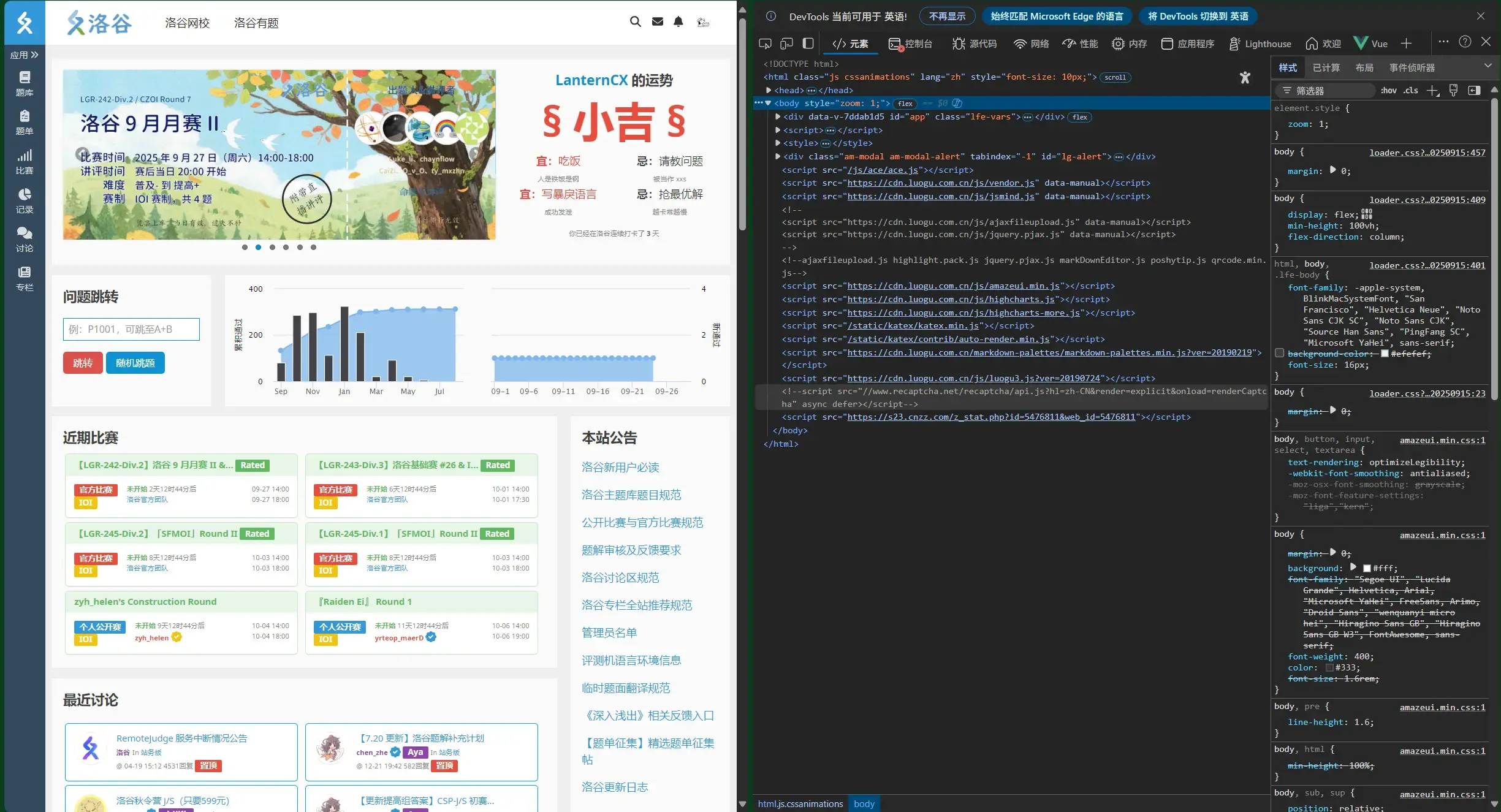This screenshot has height=812, width=1501.
Task: Switch to the 网络 network tab
Action: [x=1031, y=44]
